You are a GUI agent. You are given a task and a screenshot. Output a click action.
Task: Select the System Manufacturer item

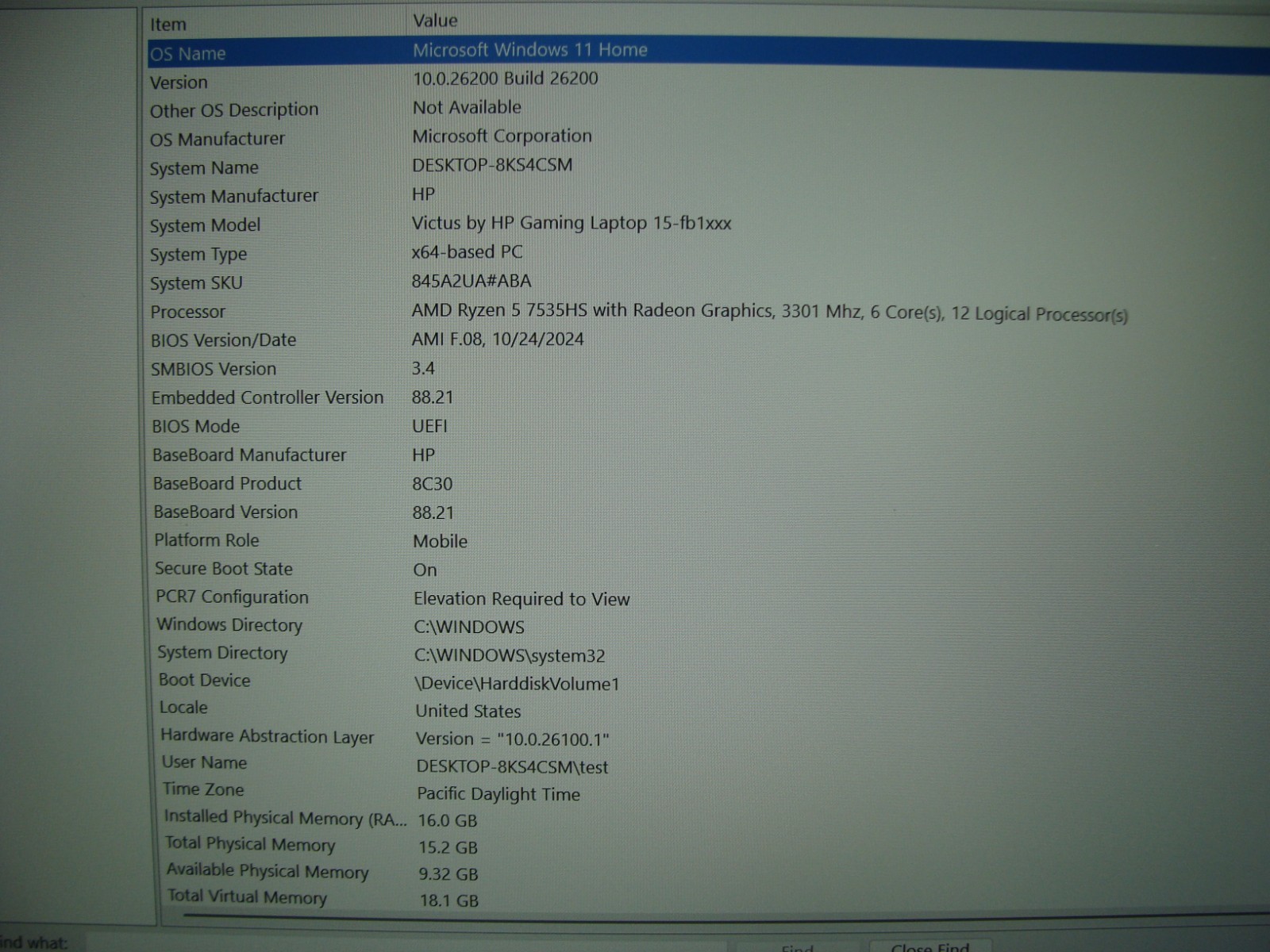(234, 196)
